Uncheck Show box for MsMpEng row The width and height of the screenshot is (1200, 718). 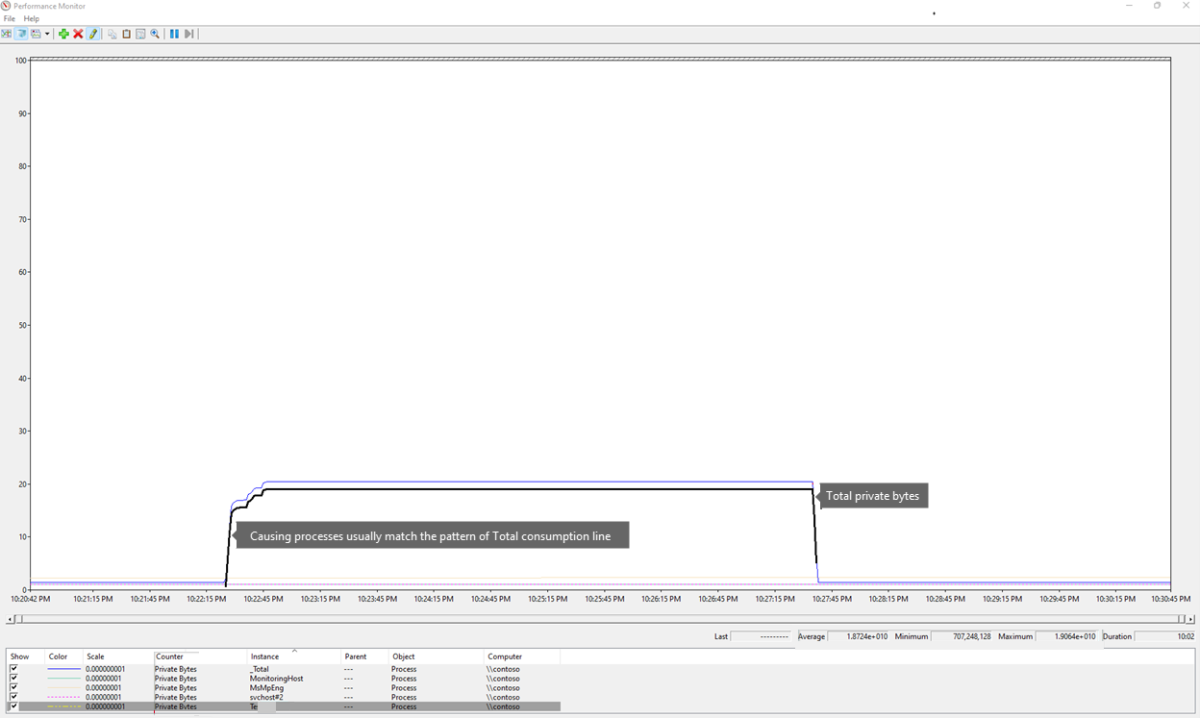tap(13, 688)
